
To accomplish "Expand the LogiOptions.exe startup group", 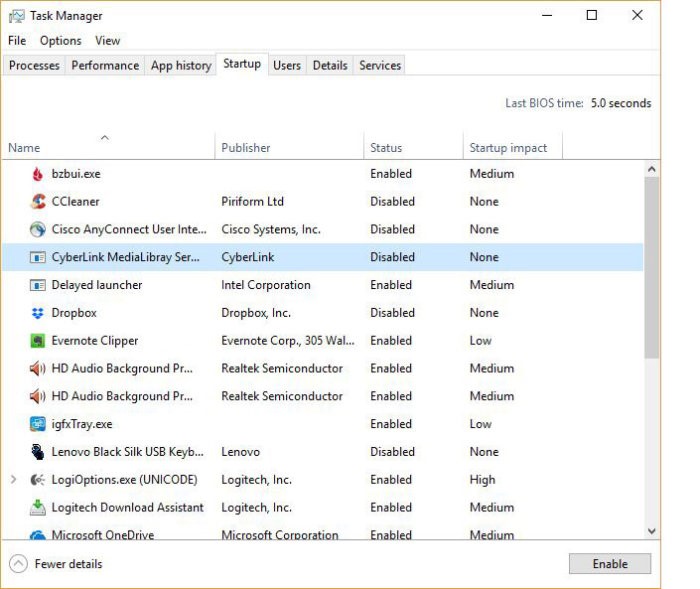I will coord(13,480).
